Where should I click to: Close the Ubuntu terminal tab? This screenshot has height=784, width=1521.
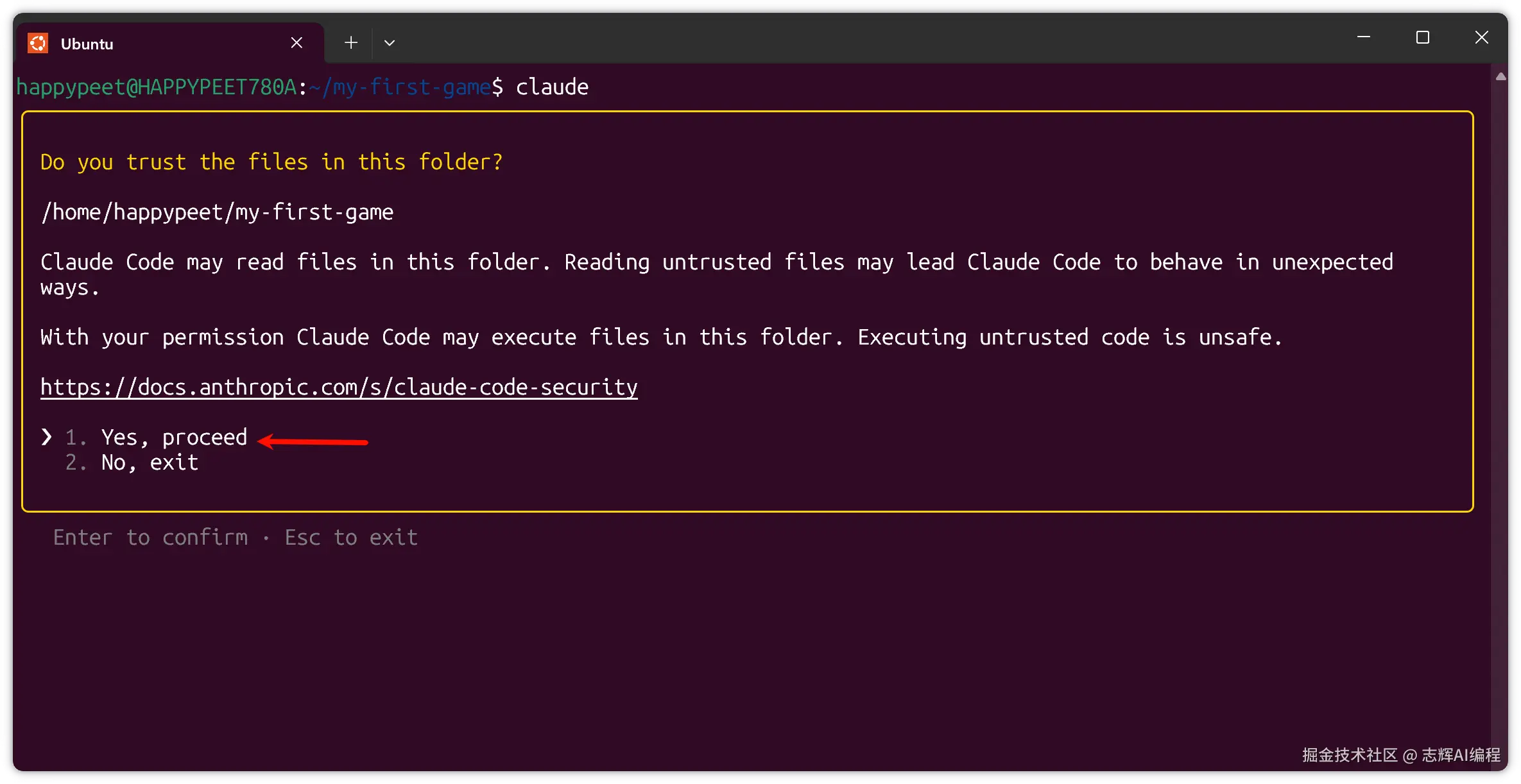(x=296, y=43)
